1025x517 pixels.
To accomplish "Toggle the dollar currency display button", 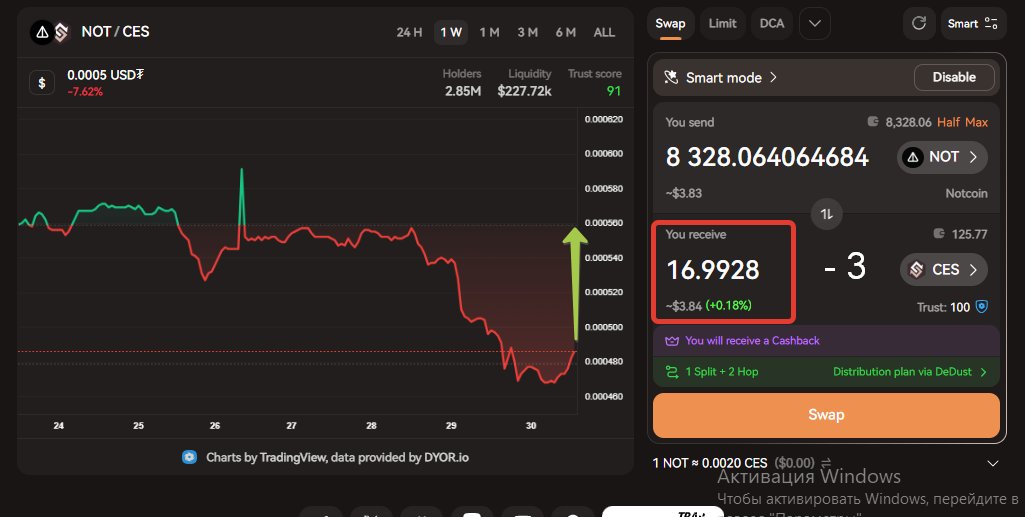I will (42, 83).
